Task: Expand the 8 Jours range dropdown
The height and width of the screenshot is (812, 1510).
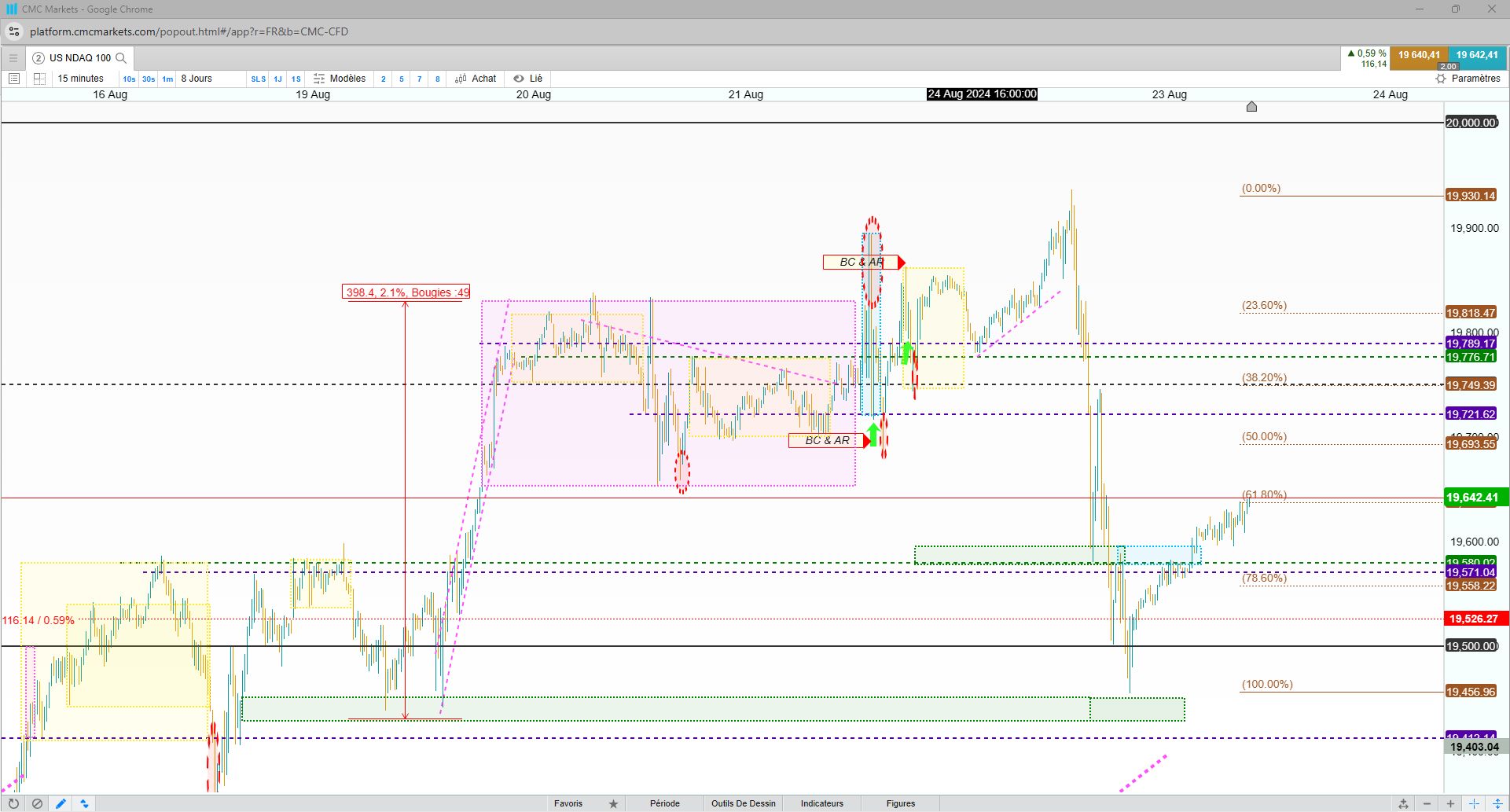Action: (197, 79)
